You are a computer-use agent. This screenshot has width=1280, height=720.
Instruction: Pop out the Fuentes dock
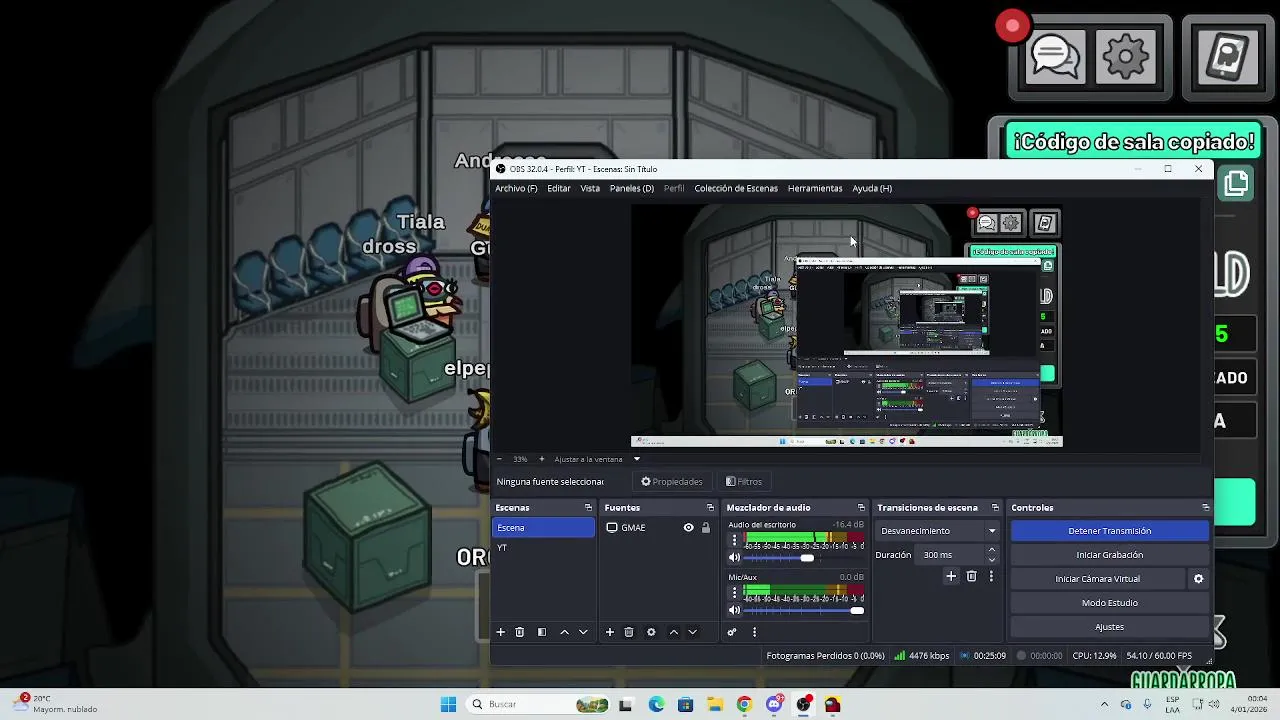pyautogui.click(x=710, y=508)
